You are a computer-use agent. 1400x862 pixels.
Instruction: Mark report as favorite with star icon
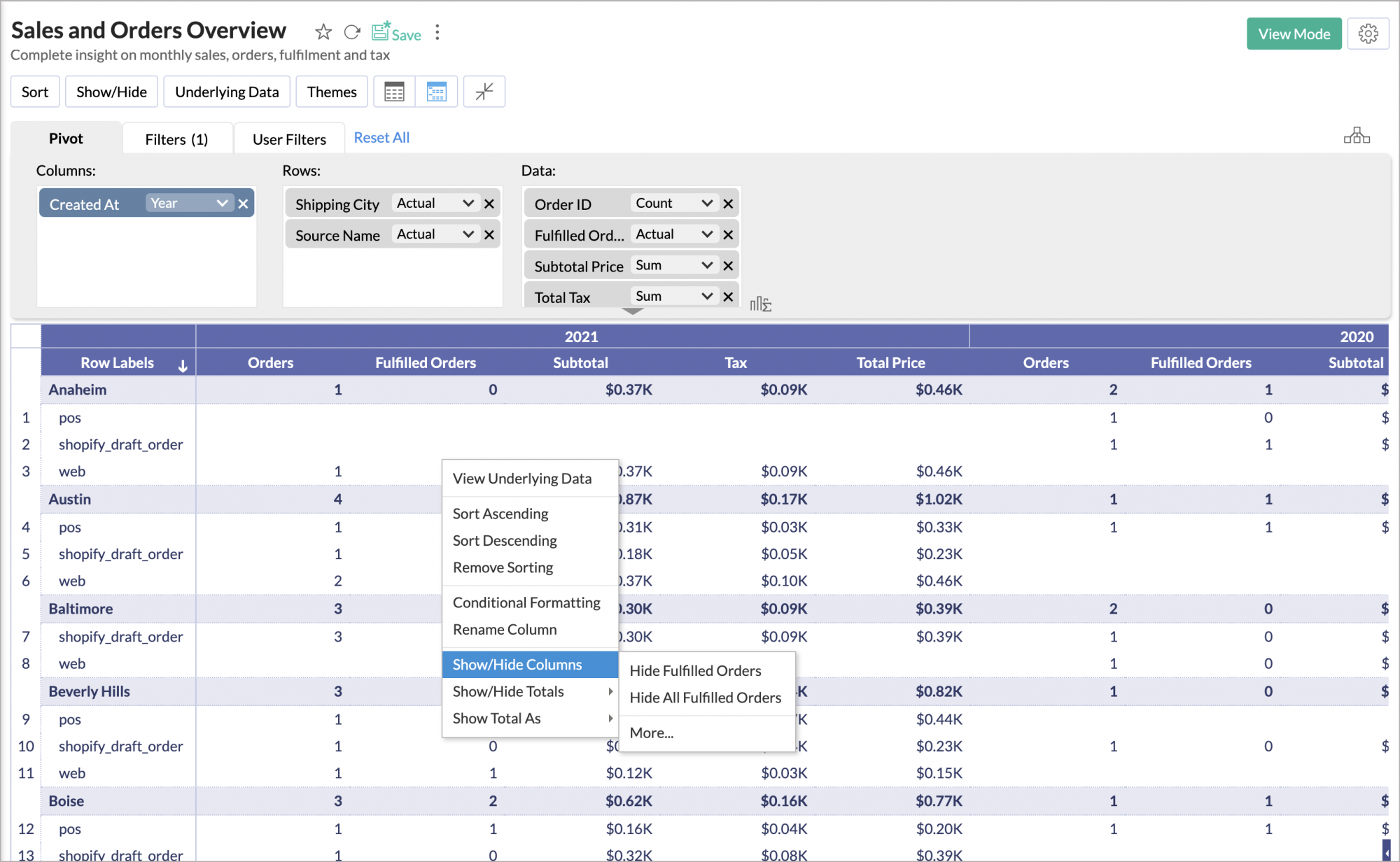click(323, 32)
